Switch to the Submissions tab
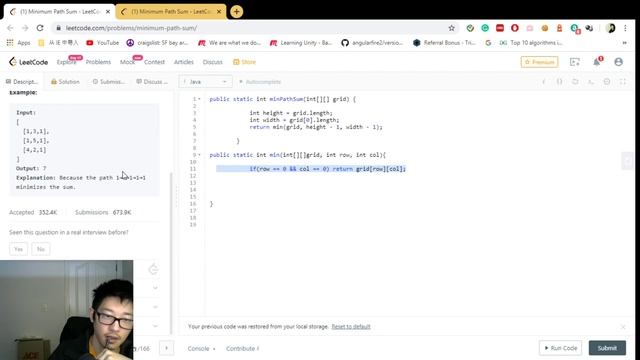Screen dimensions: 640x360 (109, 82)
